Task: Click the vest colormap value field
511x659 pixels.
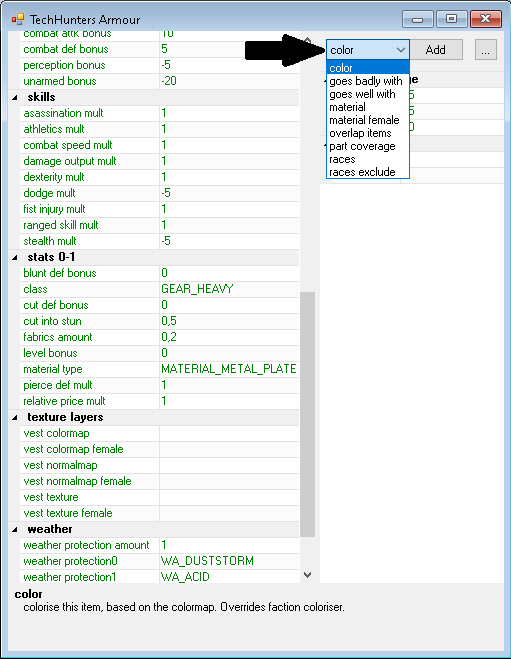Action: point(229,433)
